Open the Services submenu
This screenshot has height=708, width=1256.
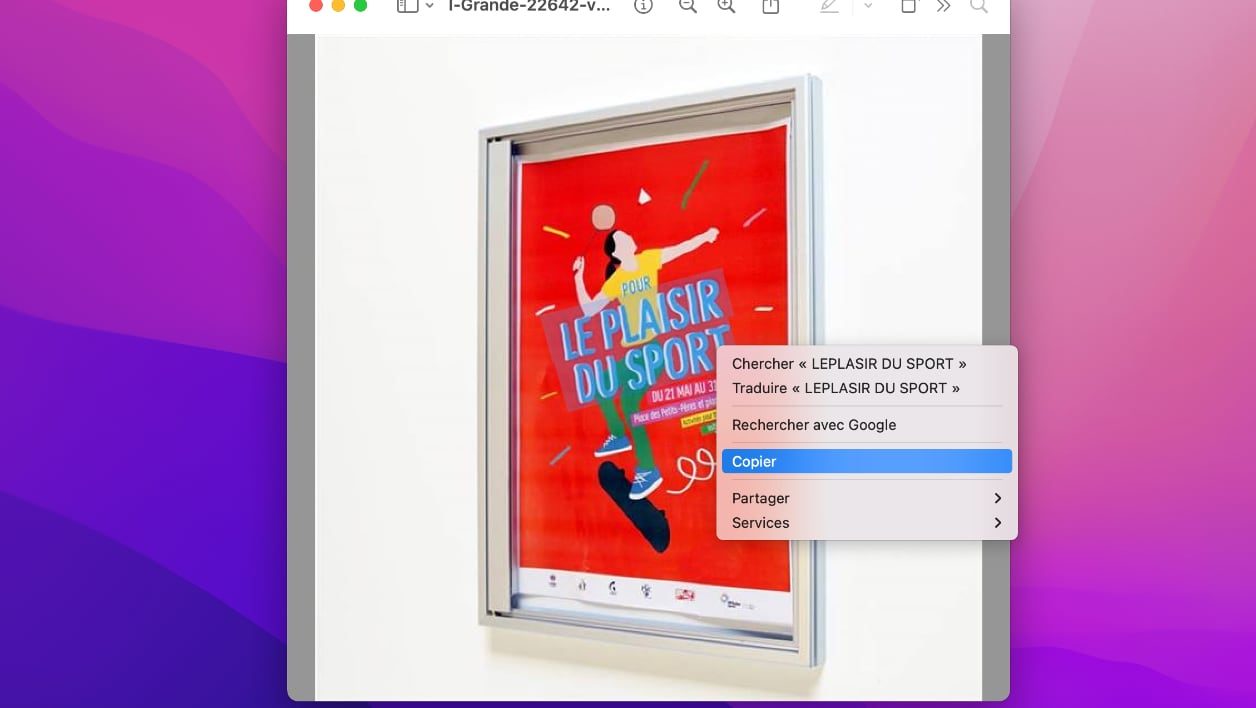pos(867,523)
